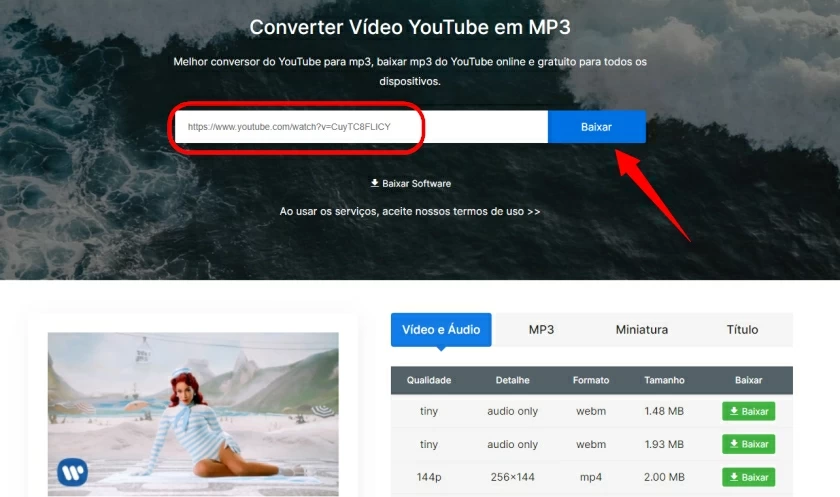Click the Tamanho column header
This screenshot has width=840, height=497.
point(664,380)
